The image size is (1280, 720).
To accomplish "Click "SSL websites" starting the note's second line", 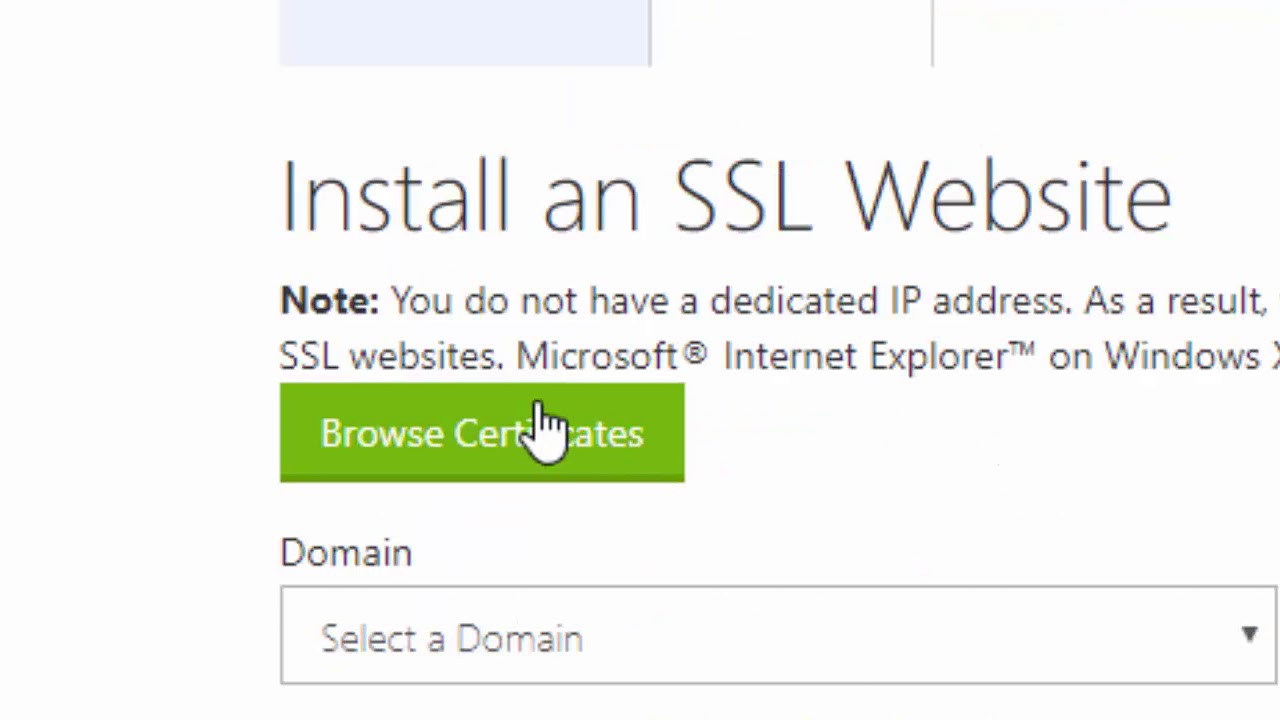I will pyautogui.click(x=391, y=356).
